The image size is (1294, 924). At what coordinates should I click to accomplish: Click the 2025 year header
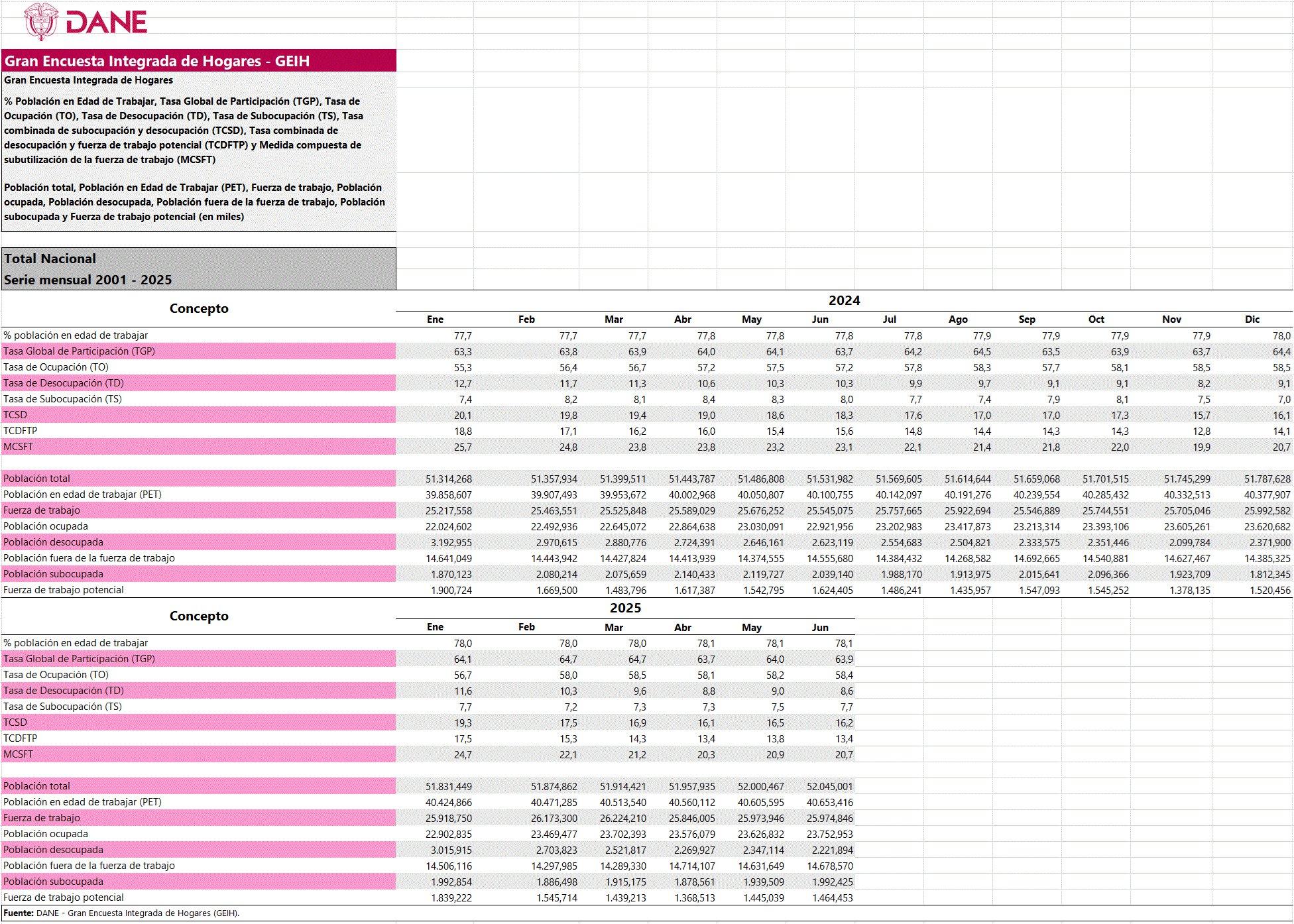625,608
